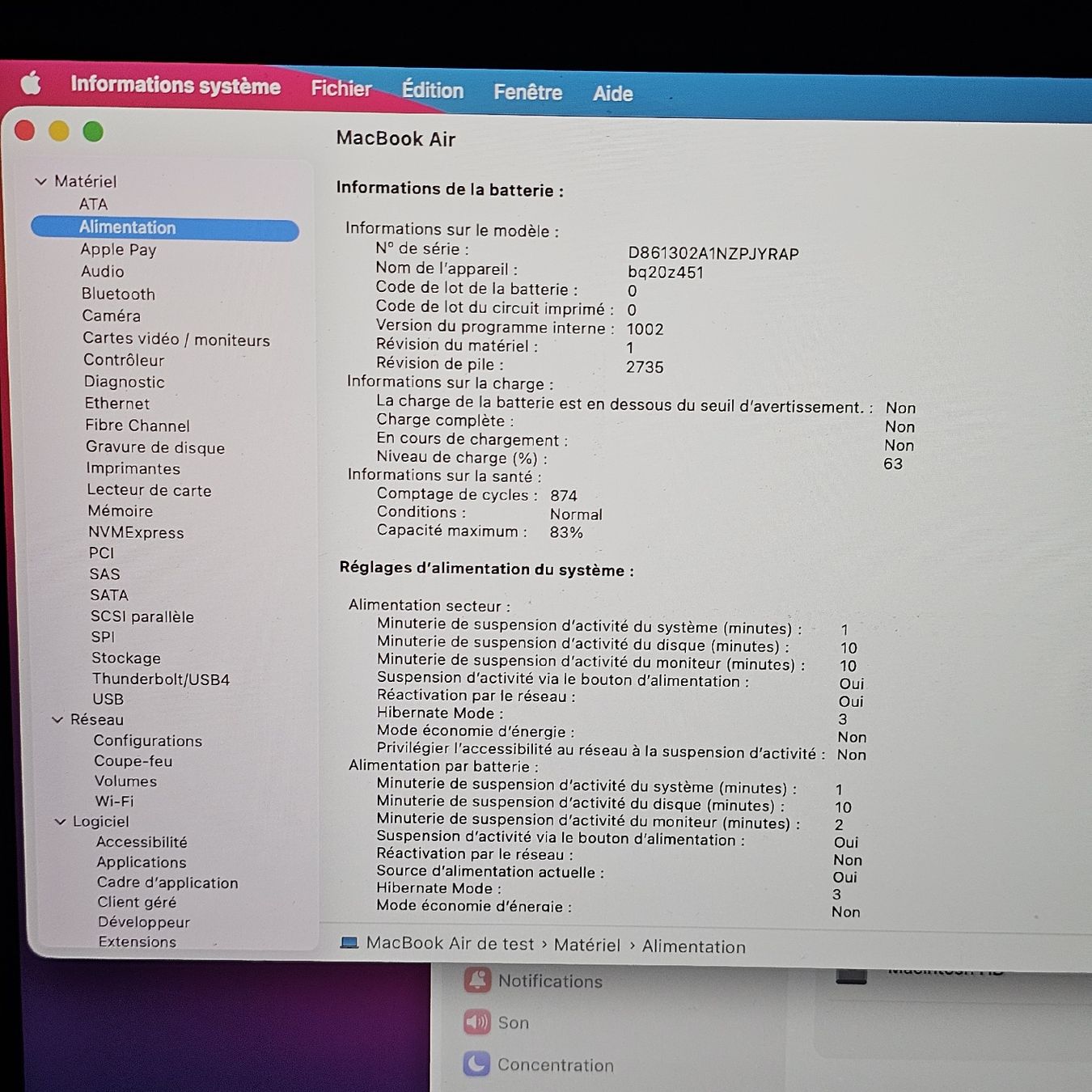The height and width of the screenshot is (1092, 1092).
Task: Click the charge level value 63
Action: coord(893,463)
